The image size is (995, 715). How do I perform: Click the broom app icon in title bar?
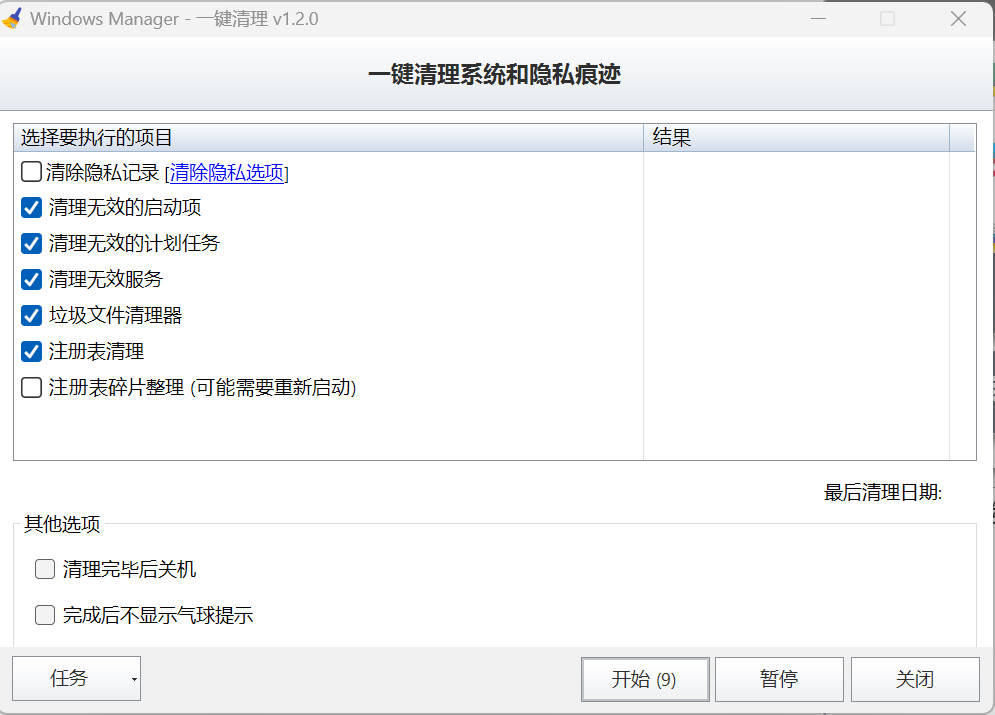pos(13,18)
